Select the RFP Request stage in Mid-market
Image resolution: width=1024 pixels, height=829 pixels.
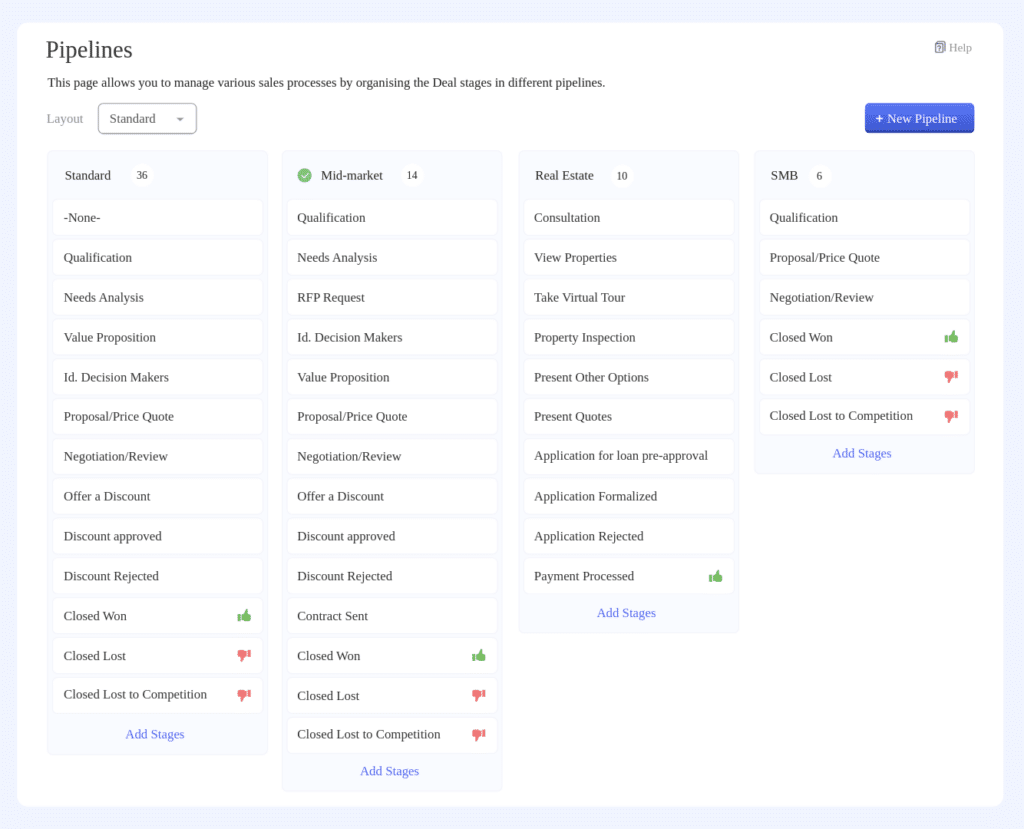391,297
